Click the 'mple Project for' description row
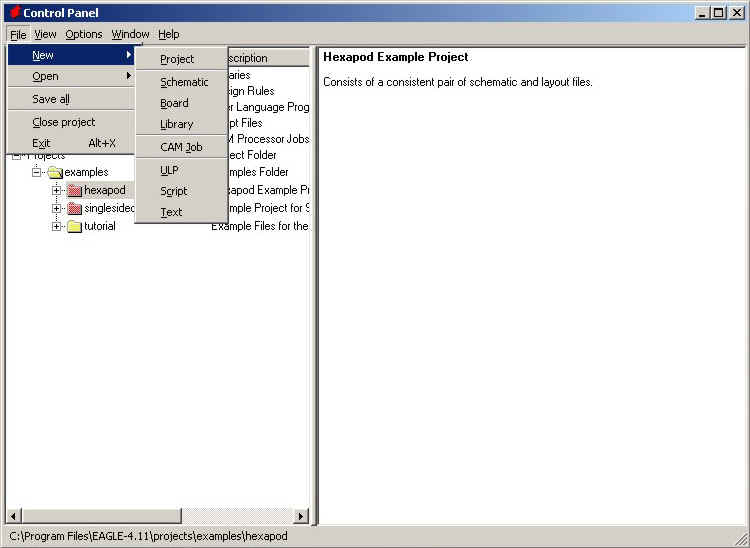The width and height of the screenshot is (750, 548). 268,208
